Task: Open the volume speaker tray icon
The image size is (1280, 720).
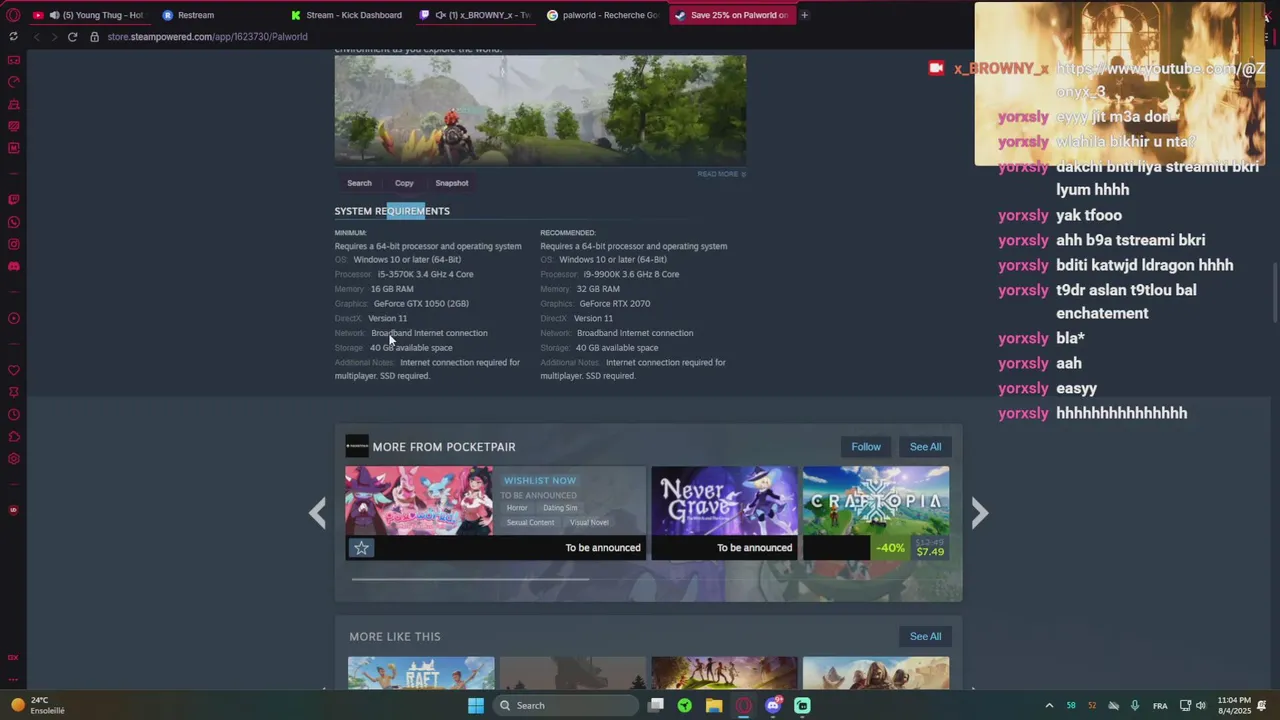Action: [x=1201, y=706]
